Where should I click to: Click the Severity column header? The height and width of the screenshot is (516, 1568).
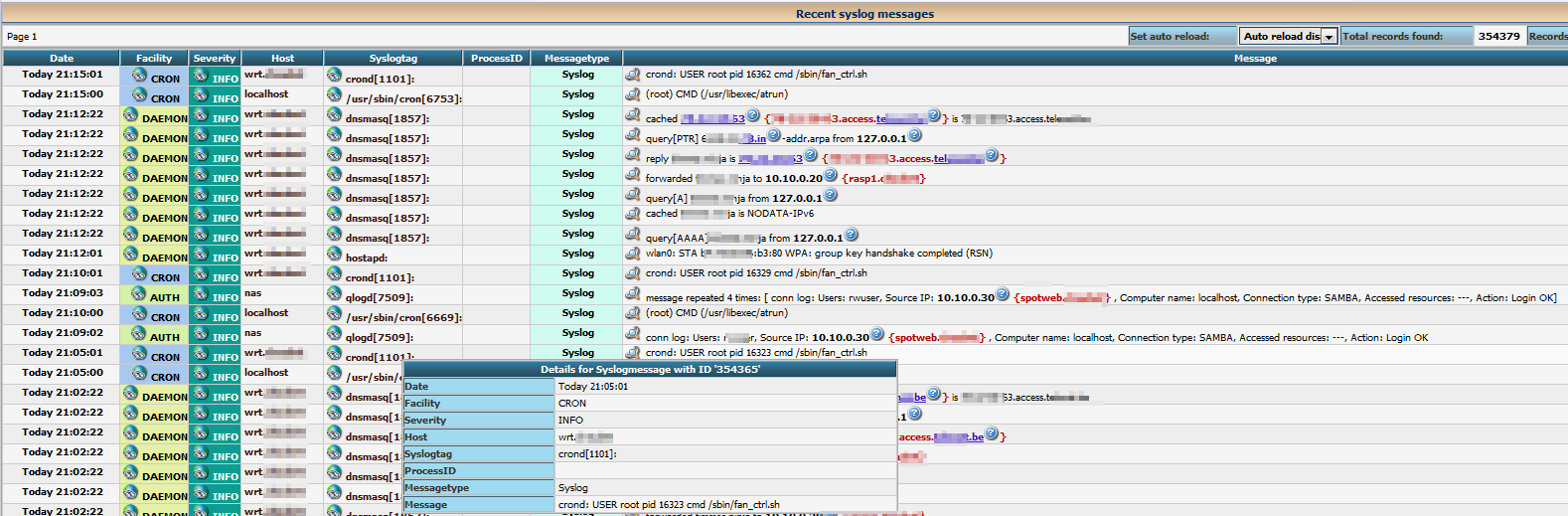(x=215, y=59)
